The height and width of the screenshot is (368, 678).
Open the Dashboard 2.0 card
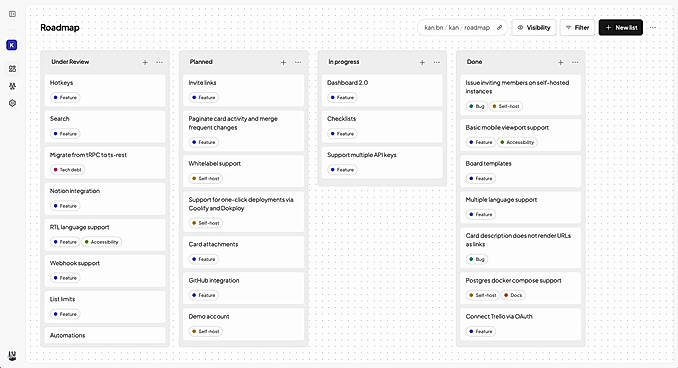coord(382,90)
